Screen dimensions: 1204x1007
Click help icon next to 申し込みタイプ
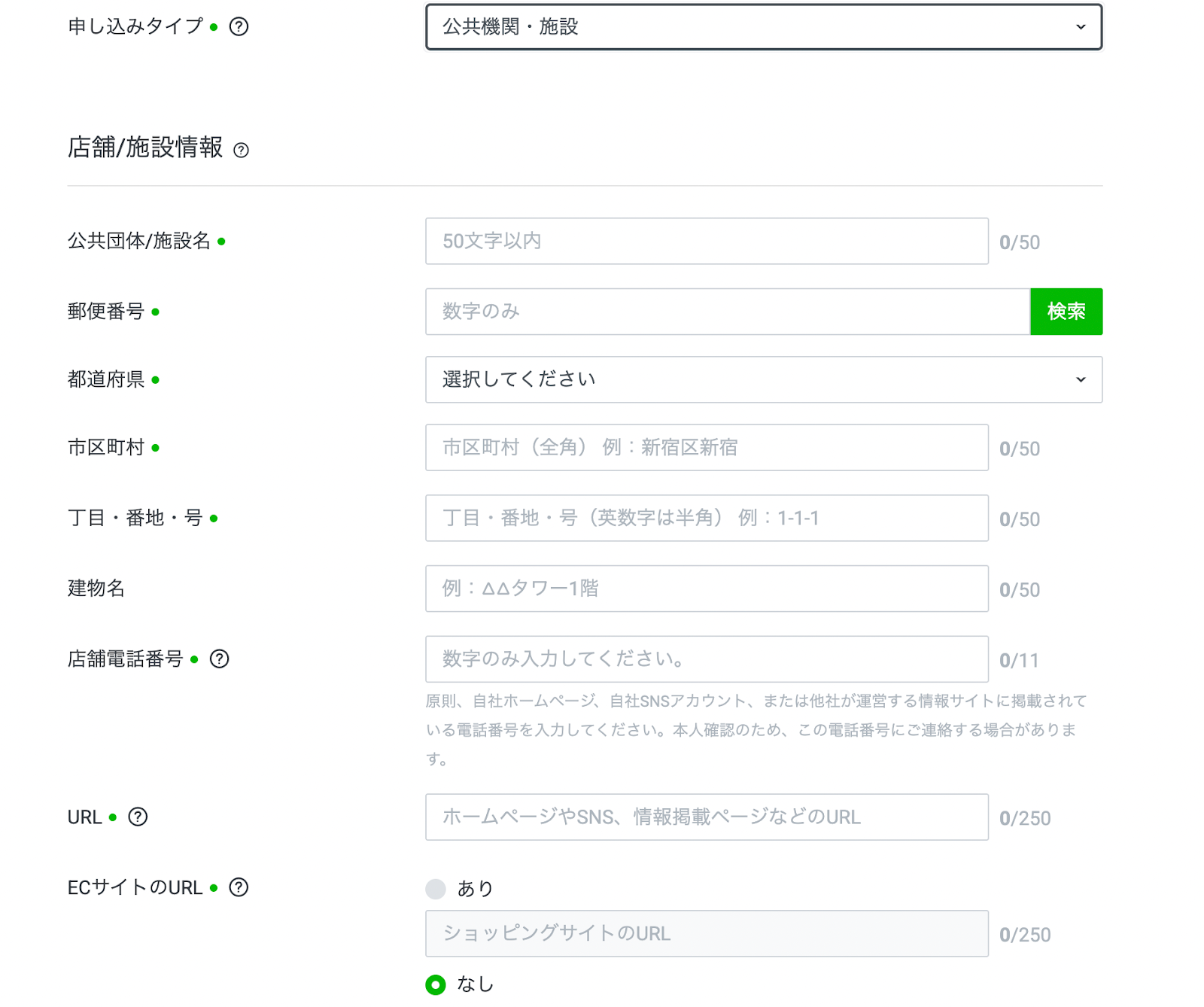239,27
